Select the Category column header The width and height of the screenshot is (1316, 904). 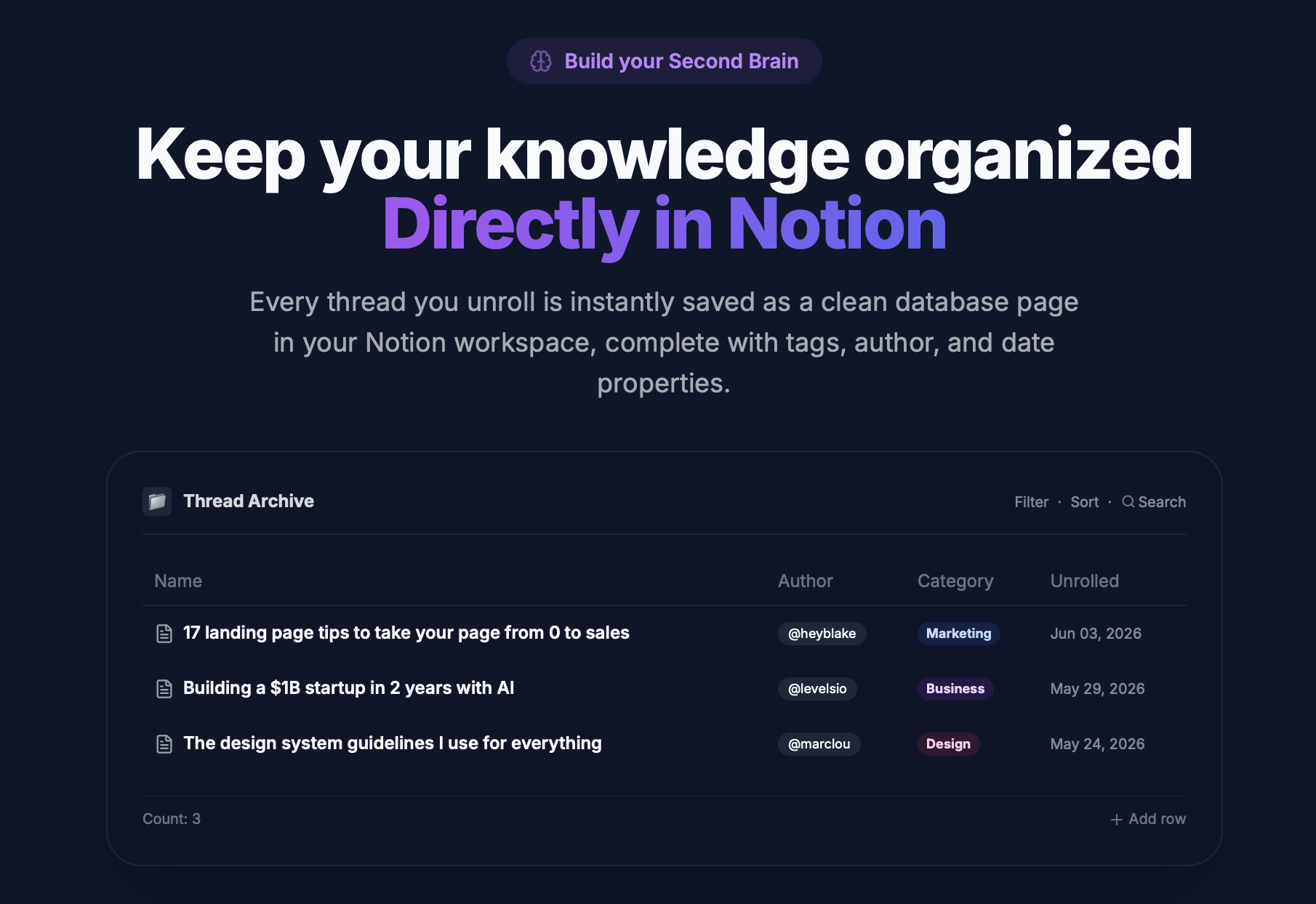click(x=955, y=581)
